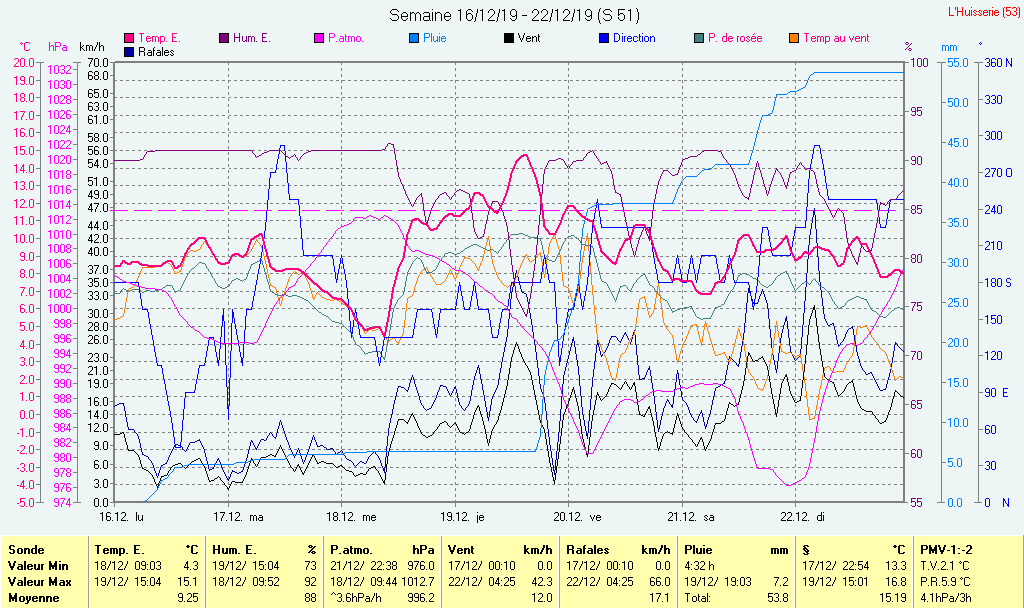Click the '180 S' compass axis label
This screenshot has height=608, width=1024.
coord(998,283)
